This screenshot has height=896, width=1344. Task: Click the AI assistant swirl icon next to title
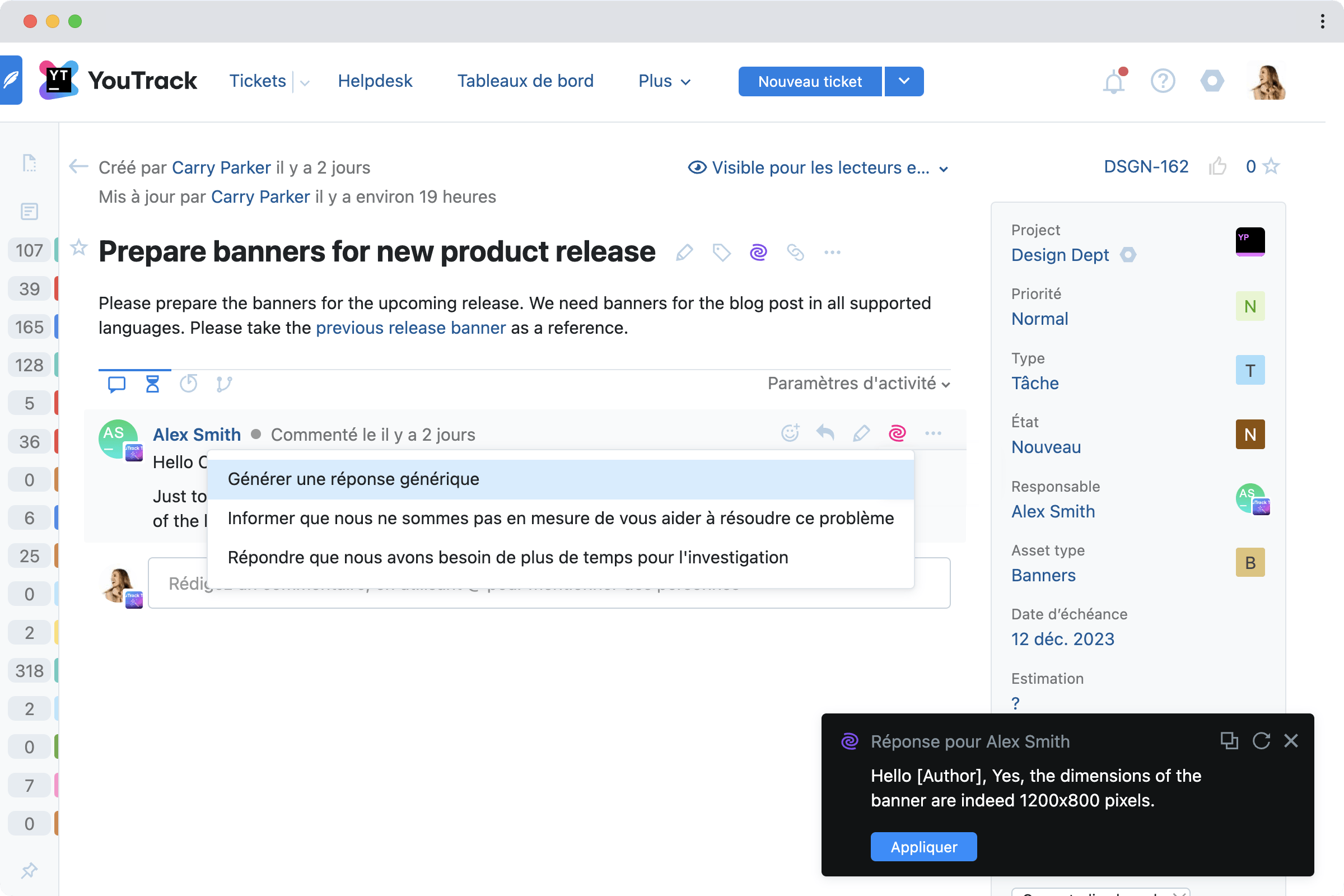click(758, 252)
